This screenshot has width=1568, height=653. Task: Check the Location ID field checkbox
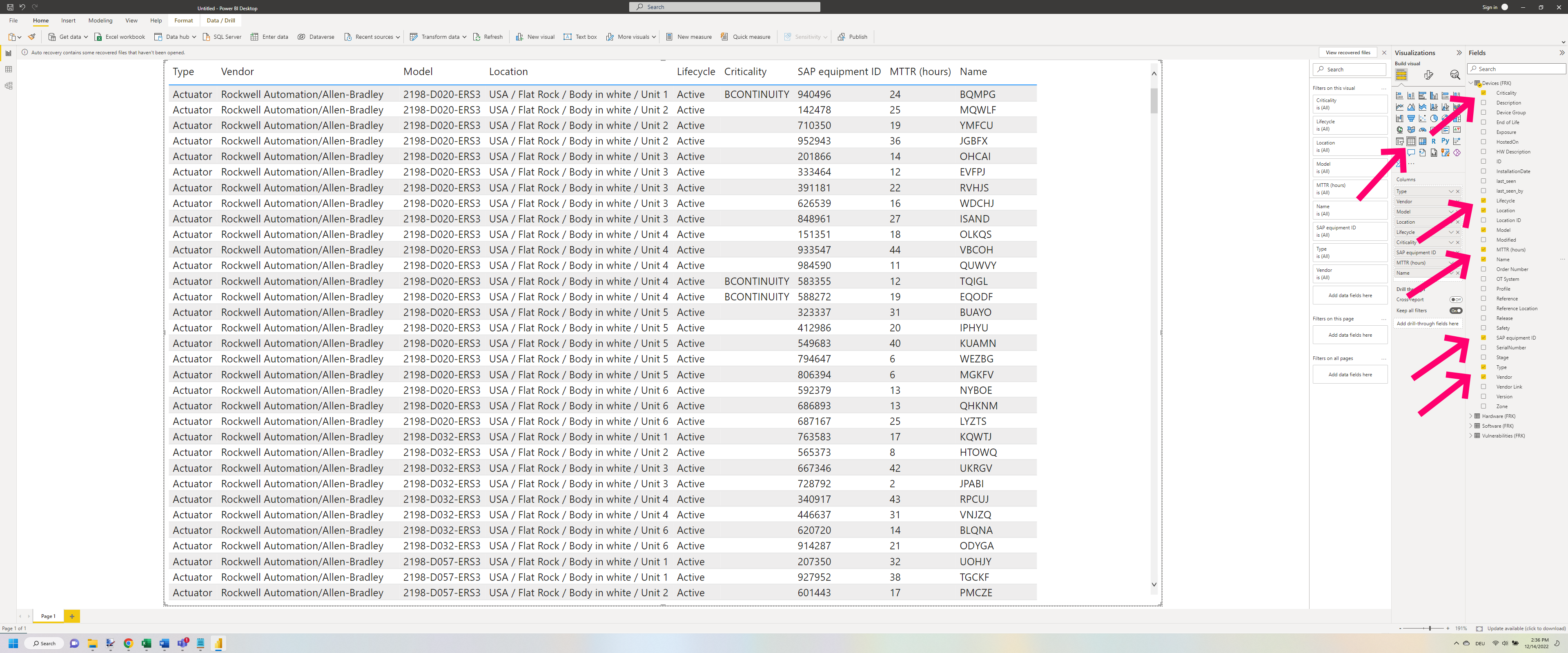point(1483,220)
